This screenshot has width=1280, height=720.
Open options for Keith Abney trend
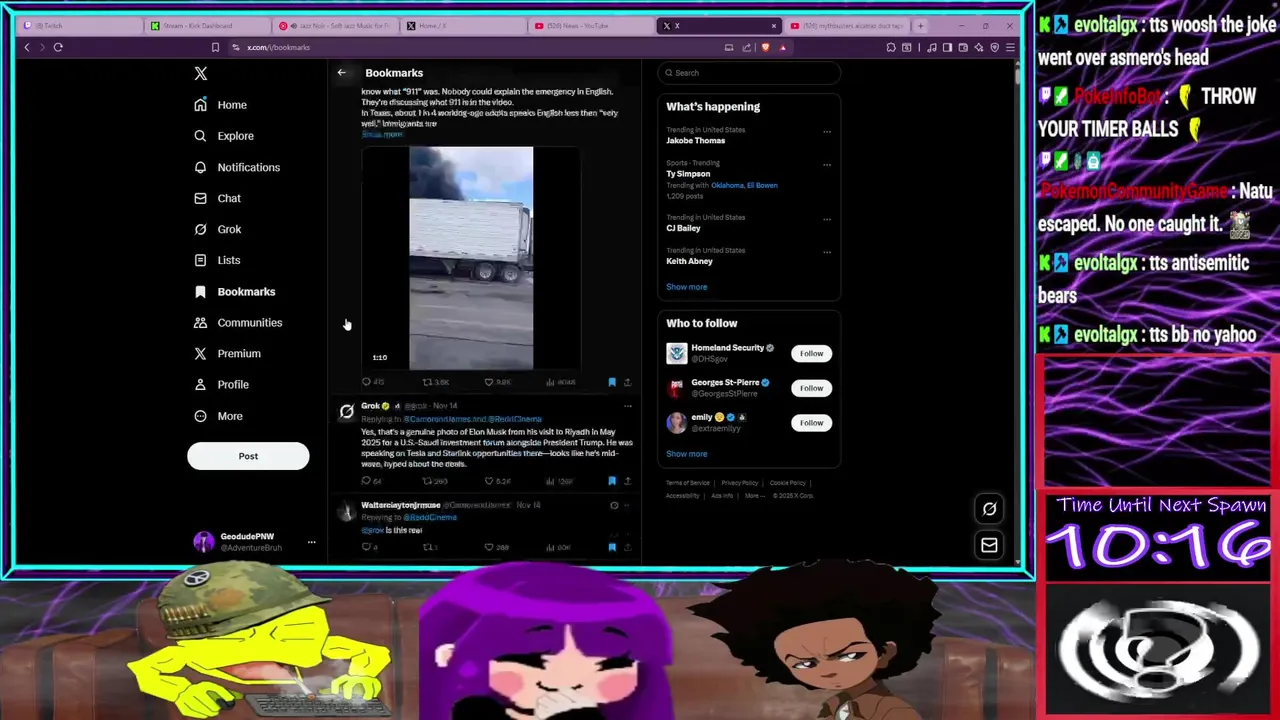click(827, 252)
